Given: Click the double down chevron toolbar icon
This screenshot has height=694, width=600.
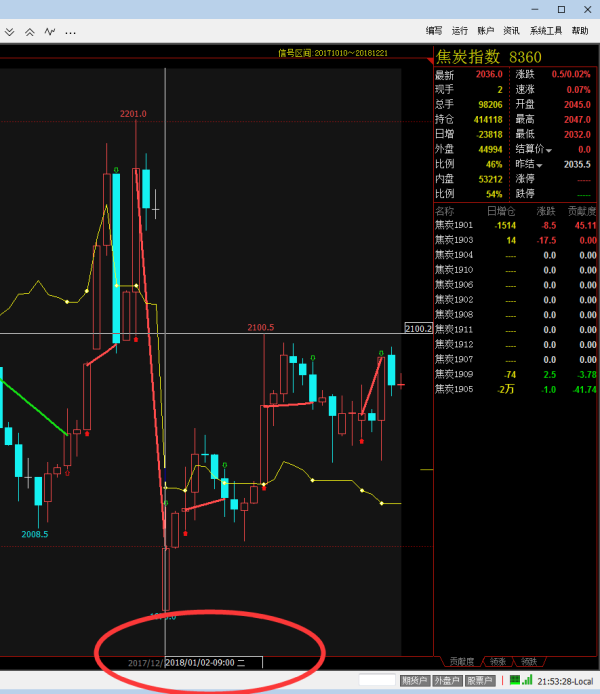Looking at the screenshot, I should tap(9, 32).
